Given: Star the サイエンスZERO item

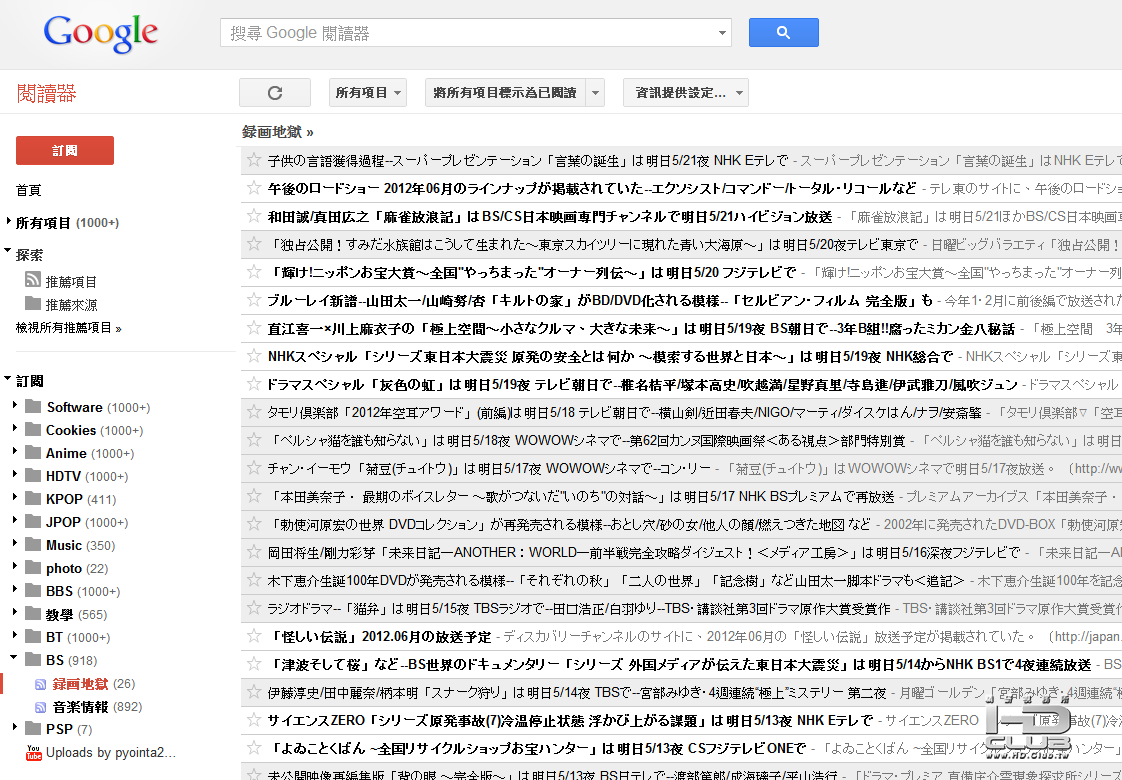Looking at the screenshot, I should click(253, 719).
